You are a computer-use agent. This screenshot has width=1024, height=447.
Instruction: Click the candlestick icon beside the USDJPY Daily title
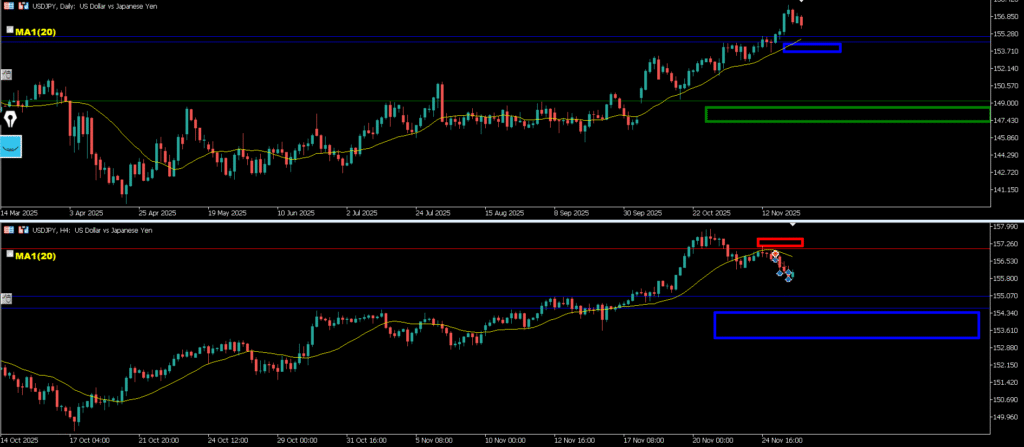23,7
